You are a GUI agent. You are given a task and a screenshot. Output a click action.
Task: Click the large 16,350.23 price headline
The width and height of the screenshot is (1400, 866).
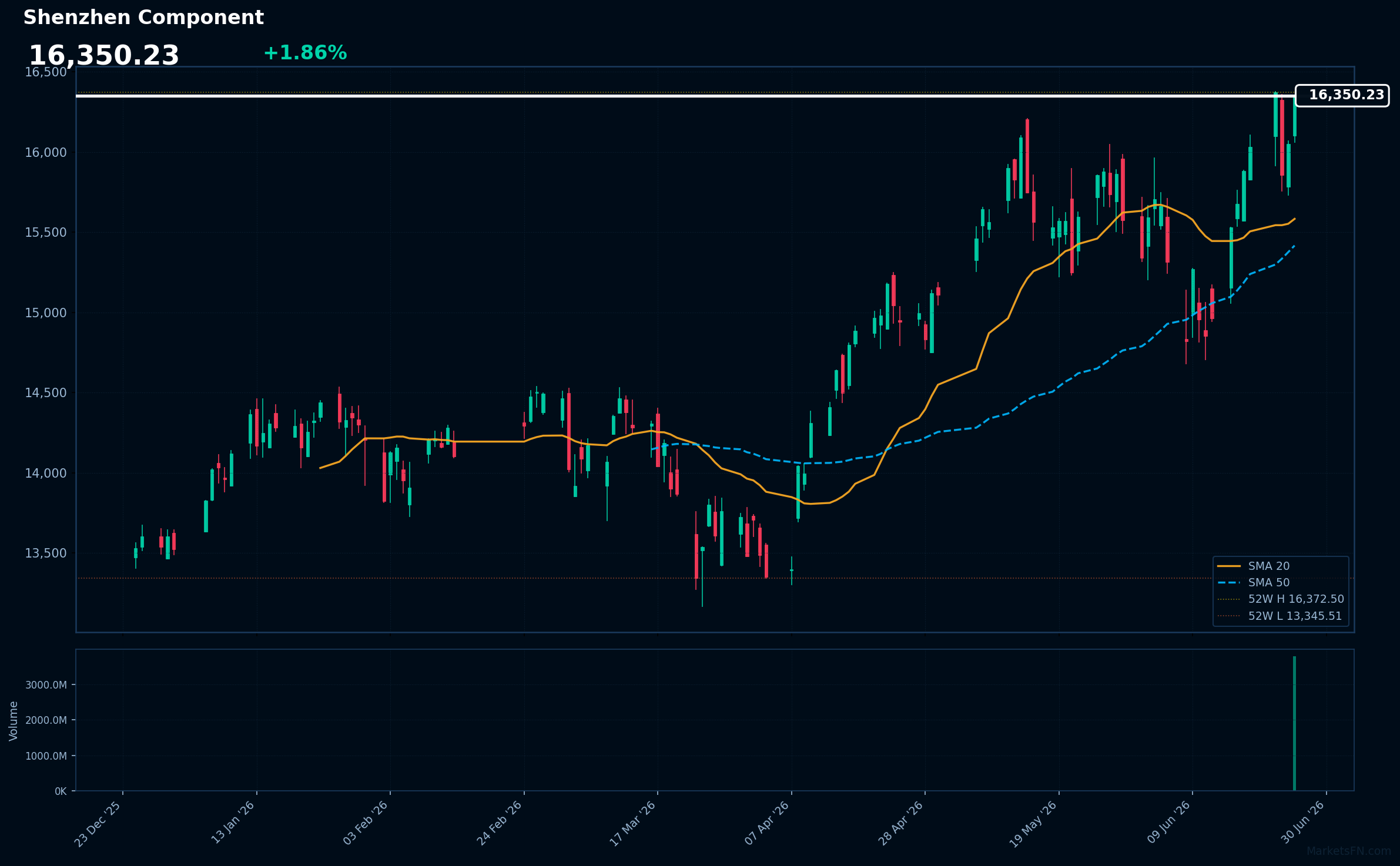pos(104,56)
